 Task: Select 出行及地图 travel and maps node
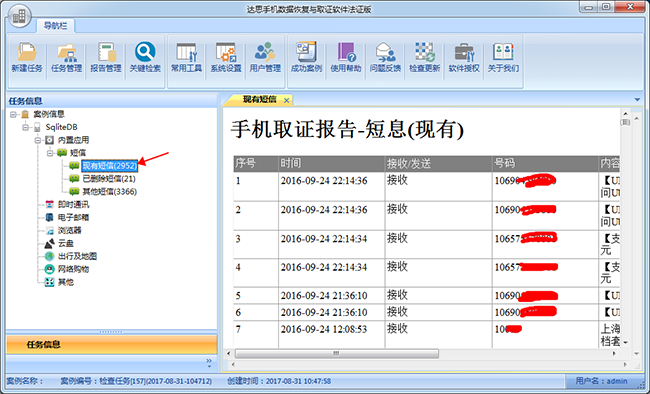[77, 256]
